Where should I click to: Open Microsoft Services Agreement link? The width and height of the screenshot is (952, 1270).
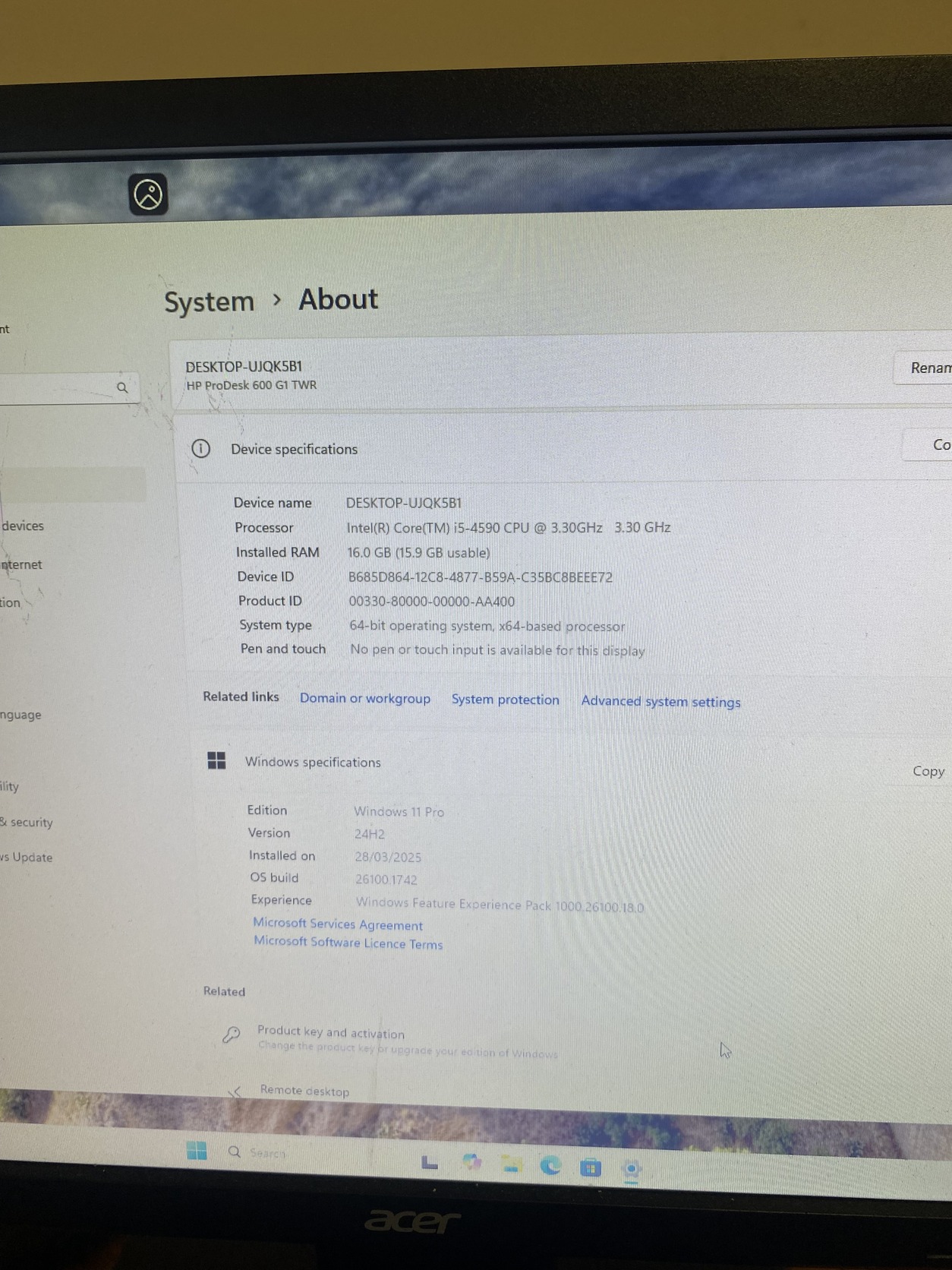338,924
